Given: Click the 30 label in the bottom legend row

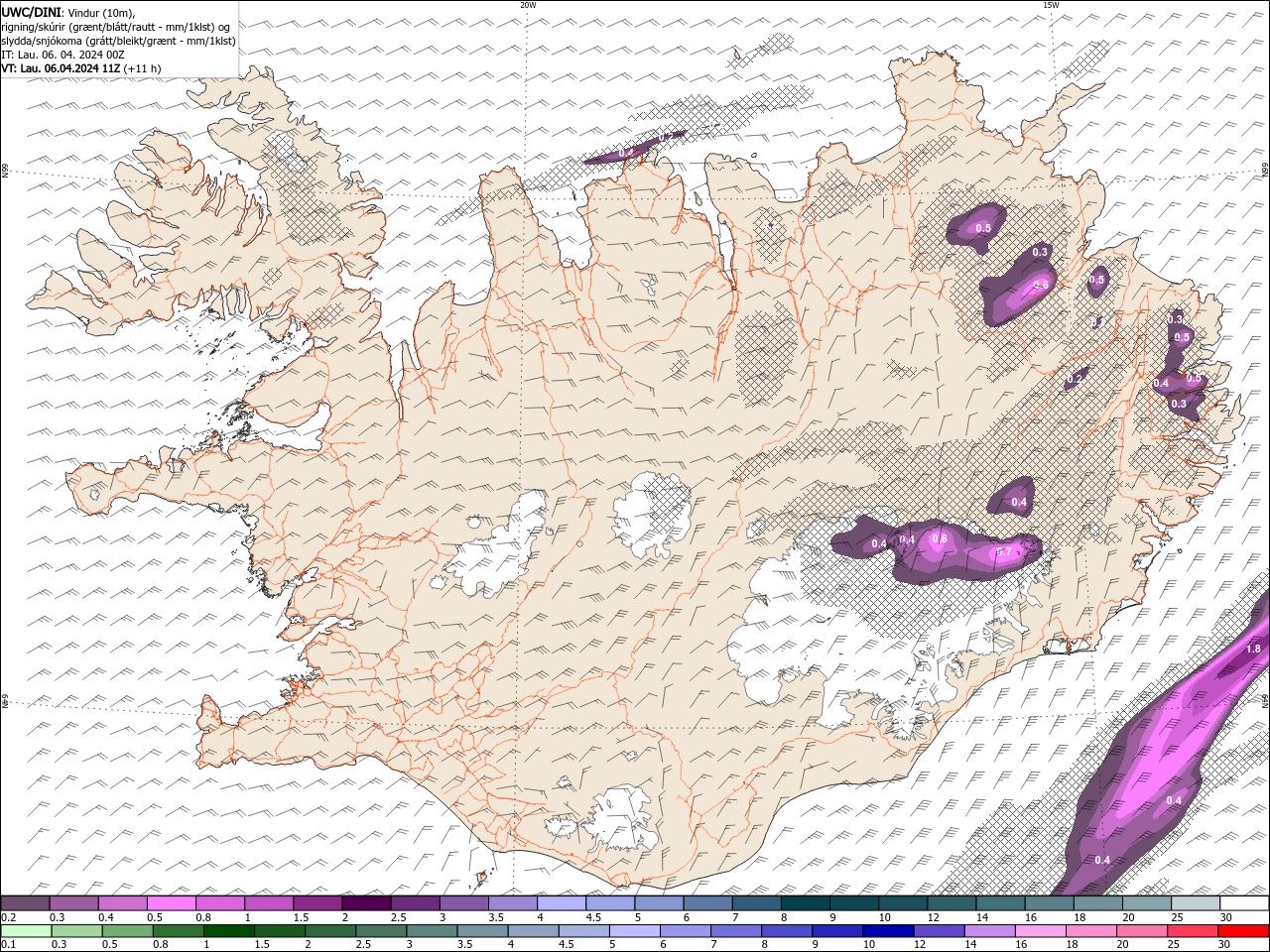Looking at the screenshot, I should pos(1225,945).
